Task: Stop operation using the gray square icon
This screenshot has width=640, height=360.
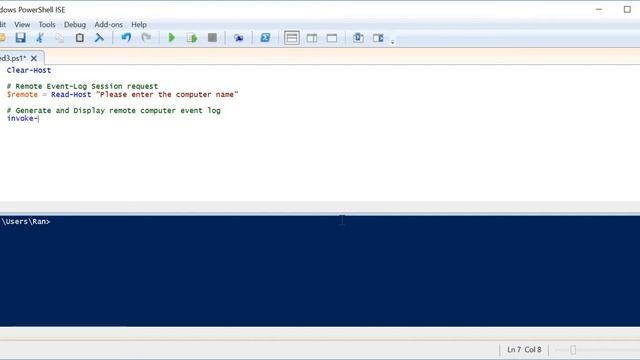Action: tap(212, 38)
